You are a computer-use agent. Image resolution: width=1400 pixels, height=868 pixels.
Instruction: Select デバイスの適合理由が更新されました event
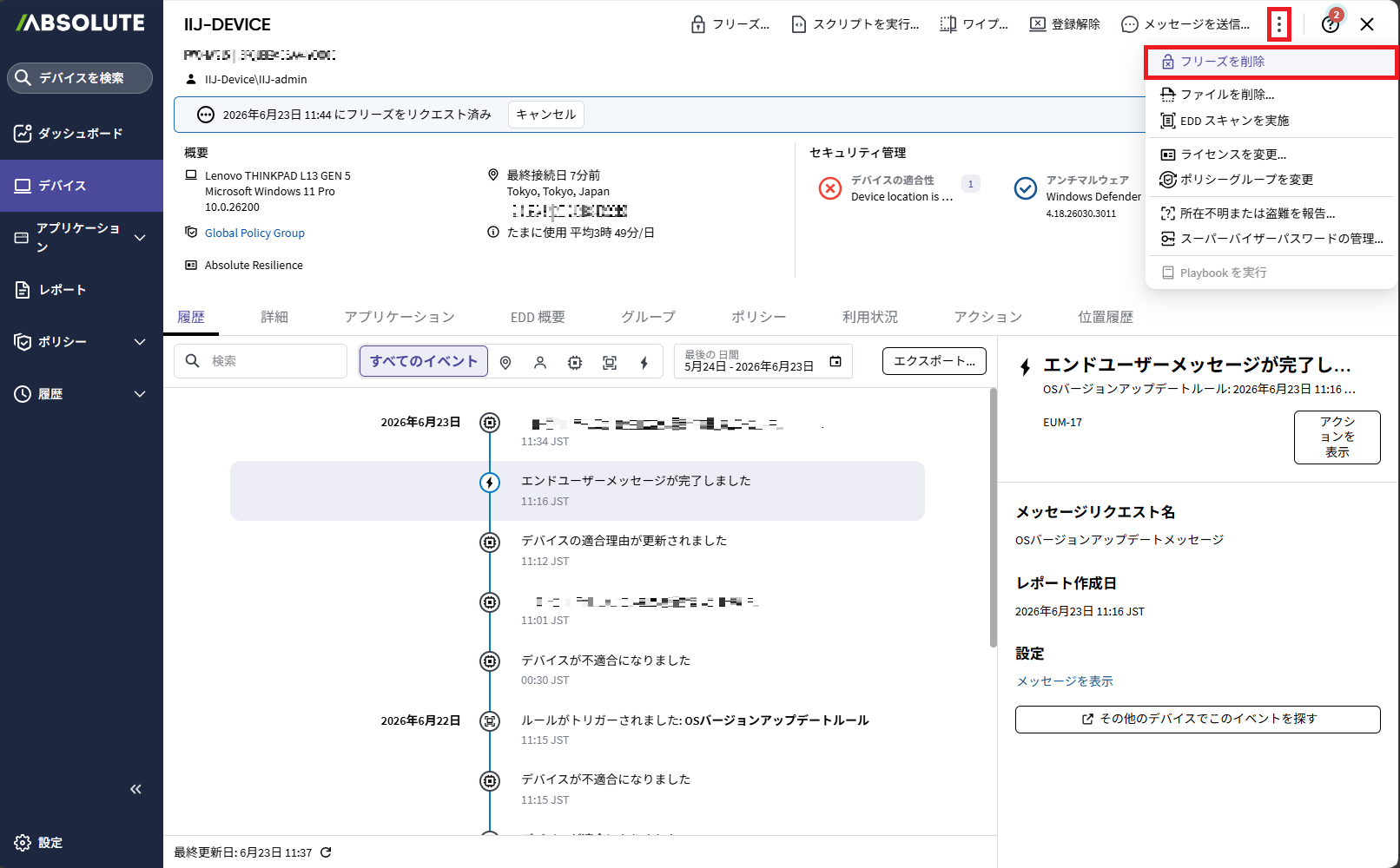pyautogui.click(x=578, y=550)
